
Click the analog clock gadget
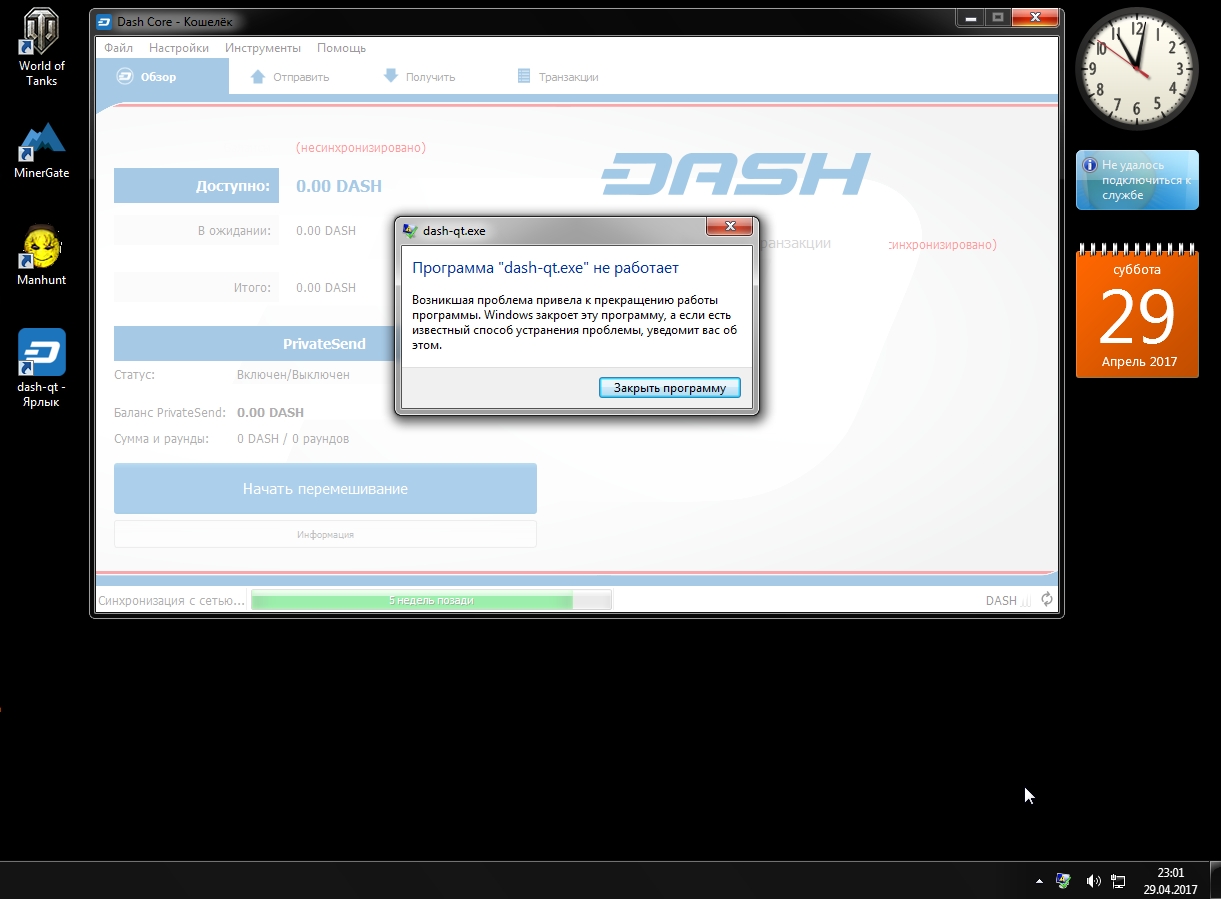(x=1137, y=69)
